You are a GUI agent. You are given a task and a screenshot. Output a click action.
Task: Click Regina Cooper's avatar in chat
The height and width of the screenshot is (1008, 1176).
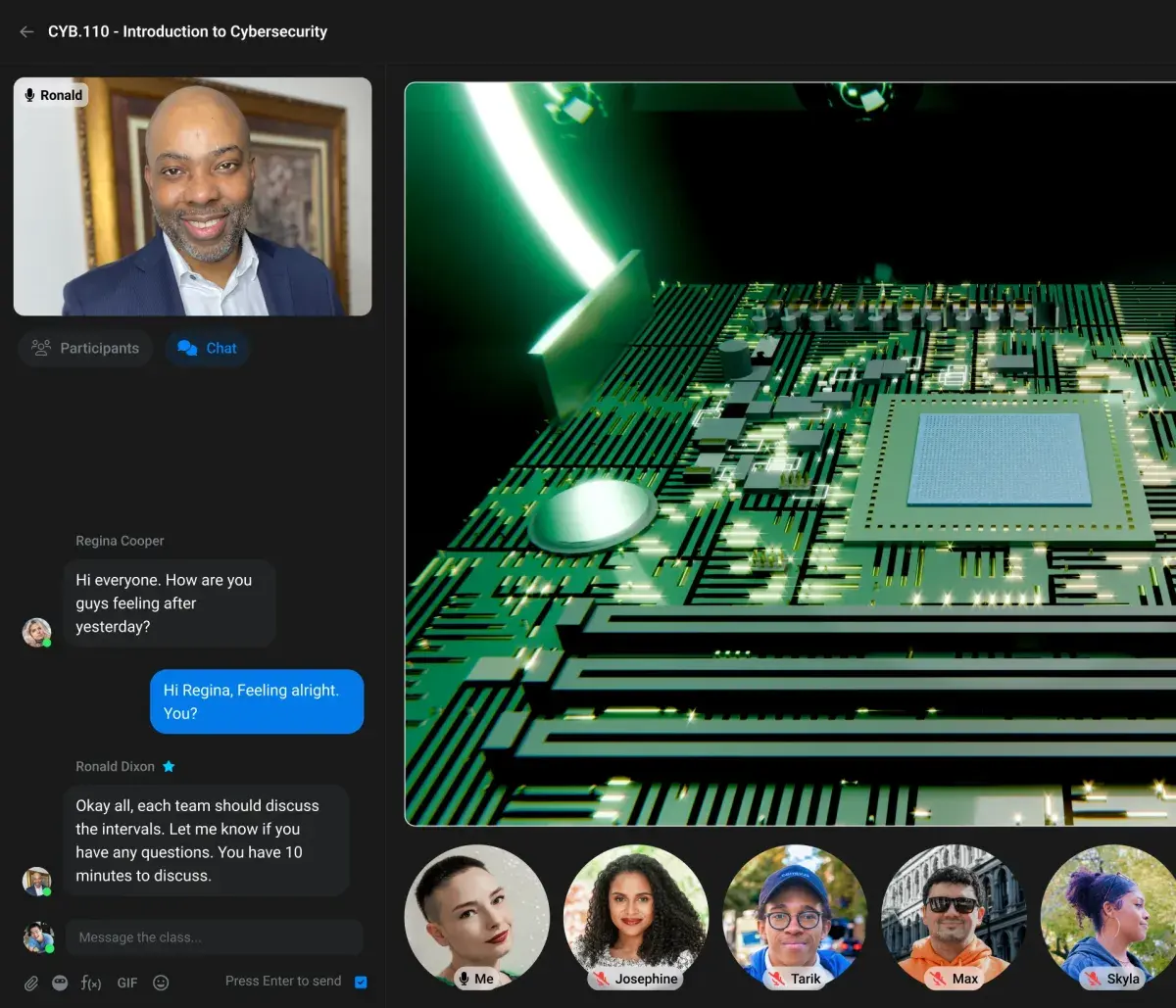[x=37, y=632]
